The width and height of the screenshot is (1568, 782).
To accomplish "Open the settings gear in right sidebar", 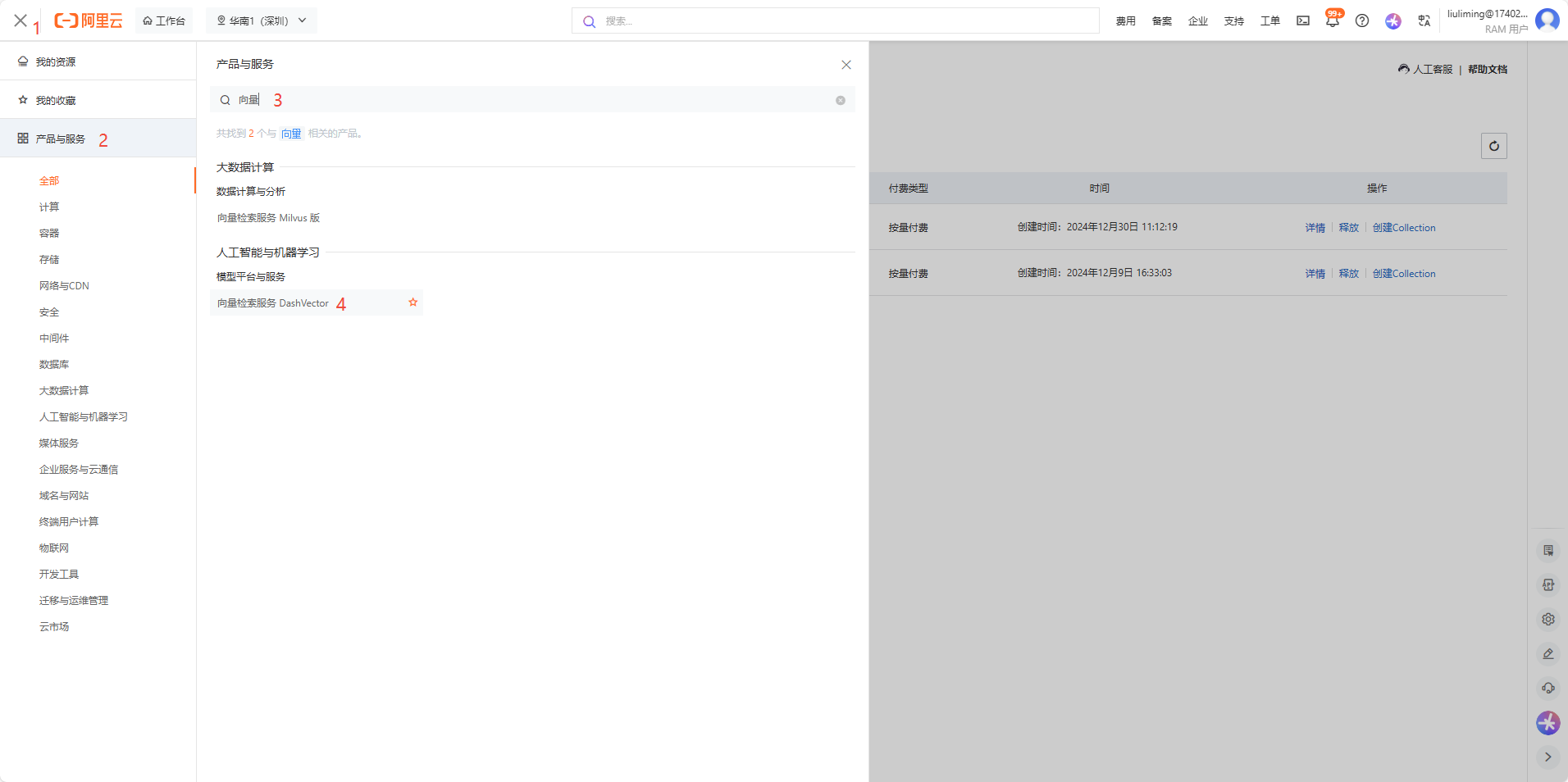I will 1547,620.
